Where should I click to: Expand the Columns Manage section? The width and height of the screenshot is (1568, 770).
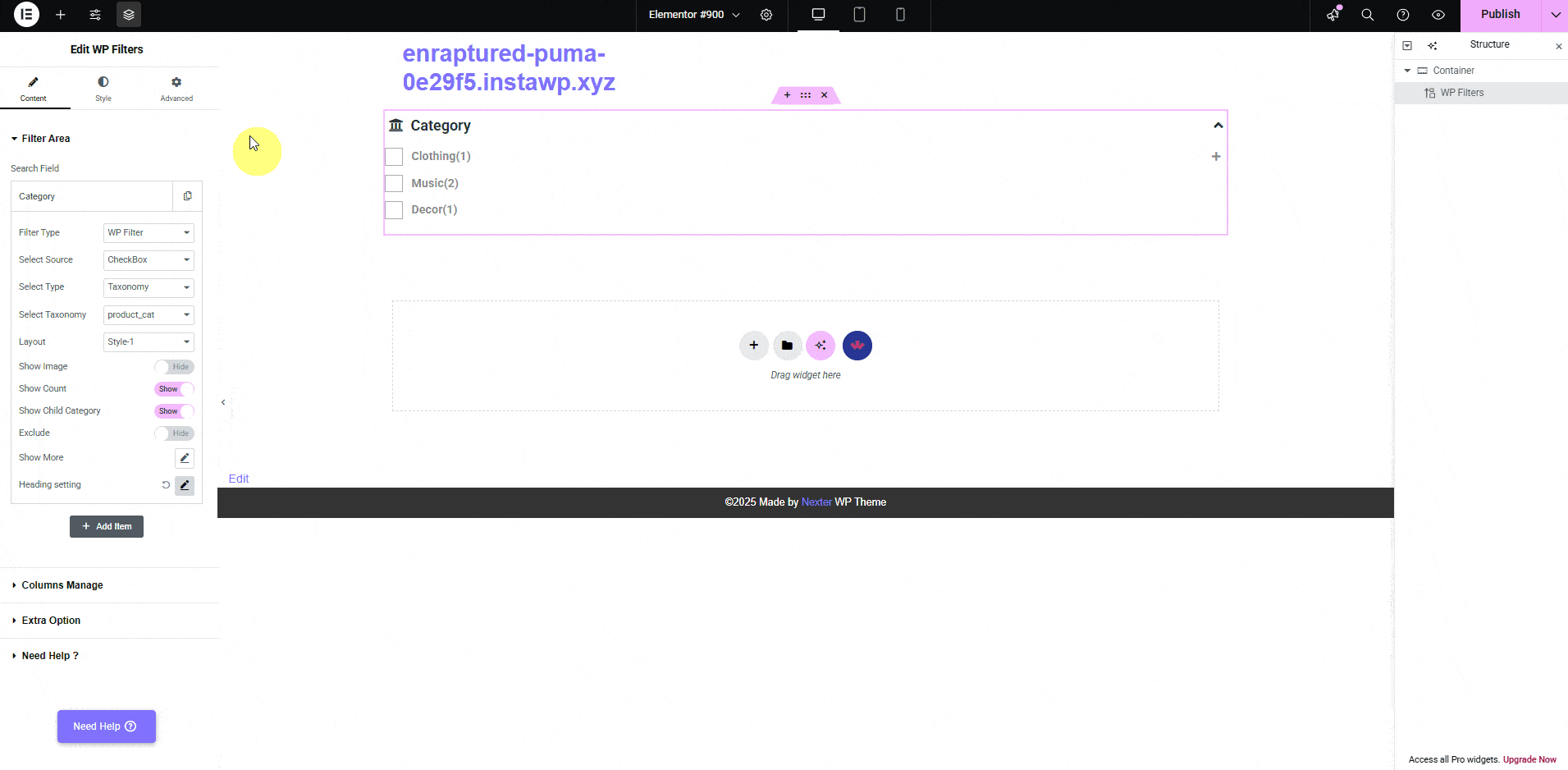coord(62,585)
